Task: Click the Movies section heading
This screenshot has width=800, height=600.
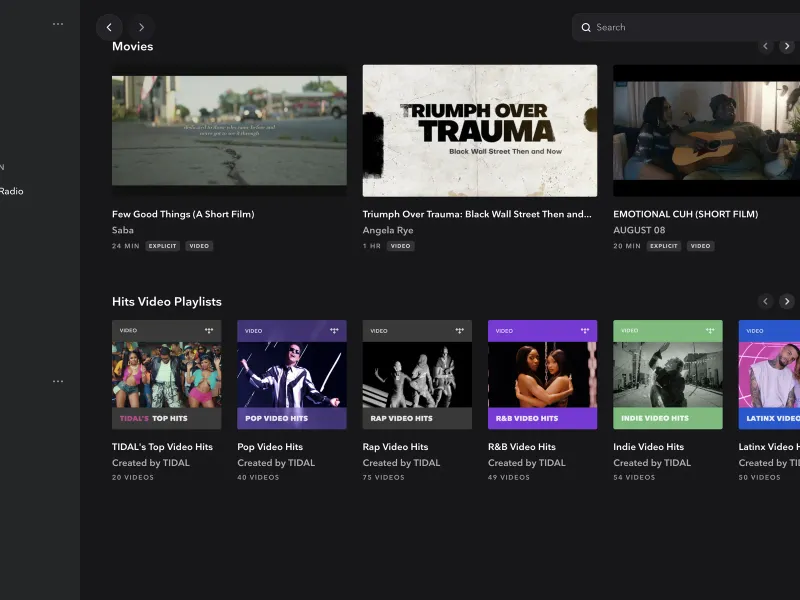Action: coord(133,46)
